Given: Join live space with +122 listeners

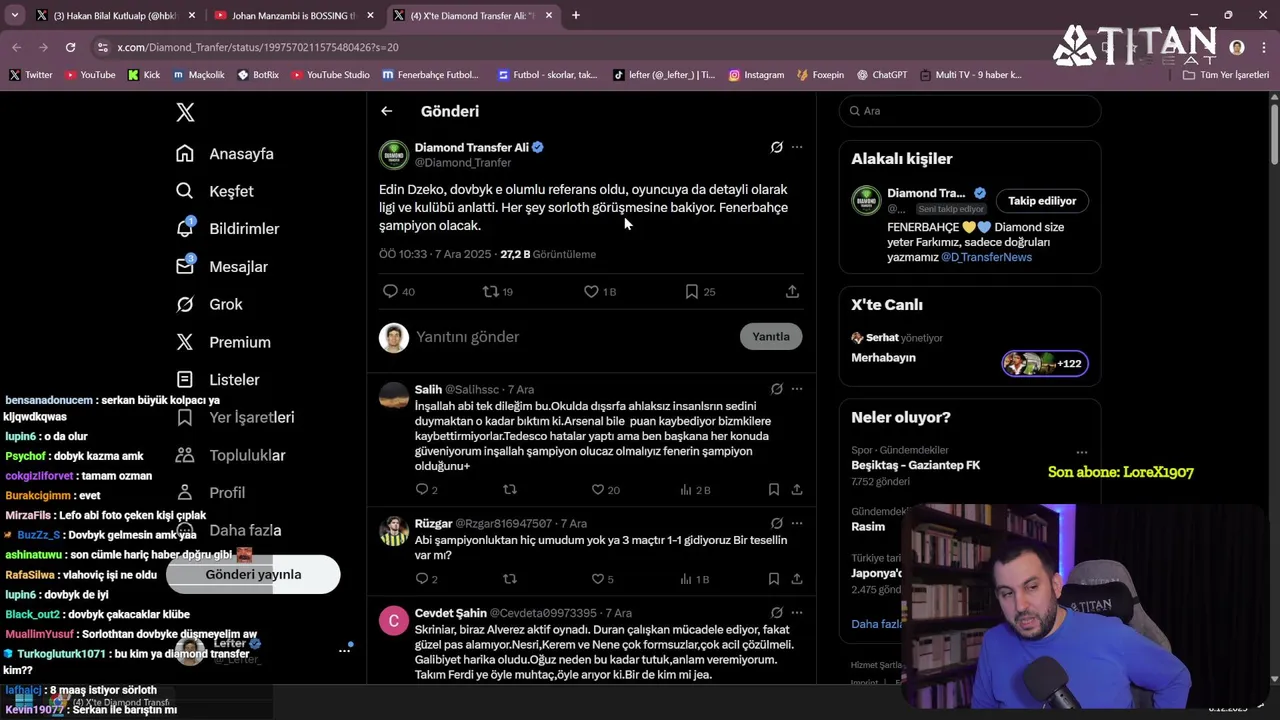Looking at the screenshot, I should [1045, 363].
